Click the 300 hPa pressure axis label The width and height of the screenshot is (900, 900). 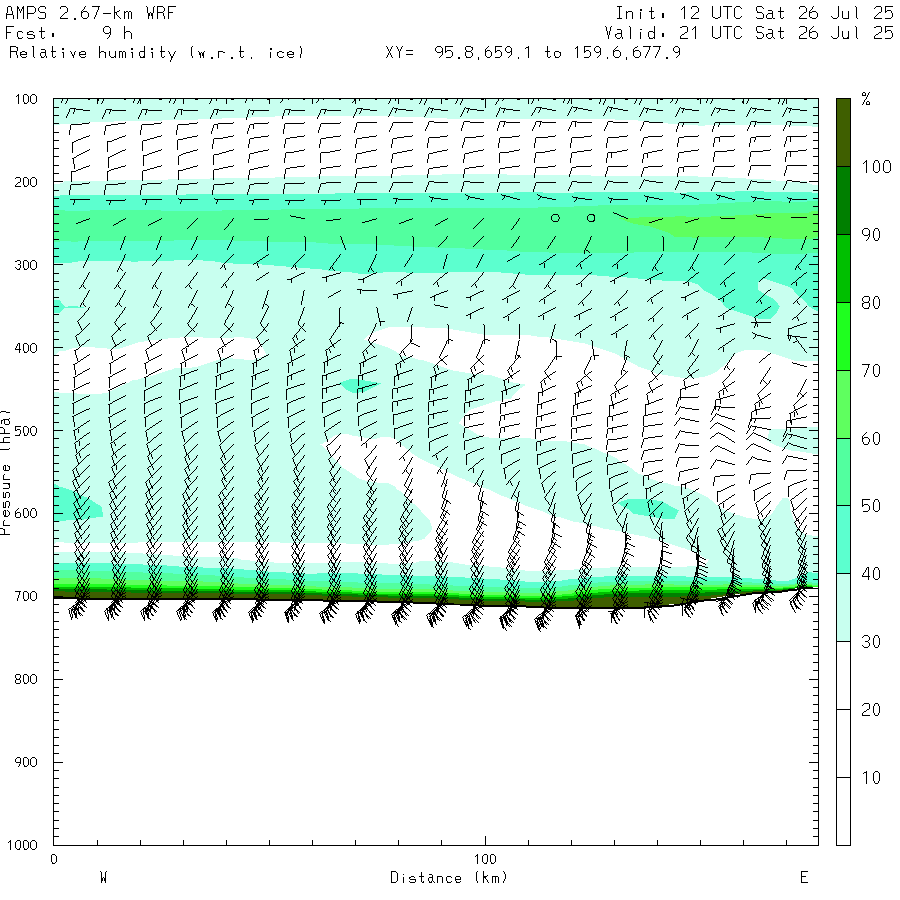(x=26, y=265)
